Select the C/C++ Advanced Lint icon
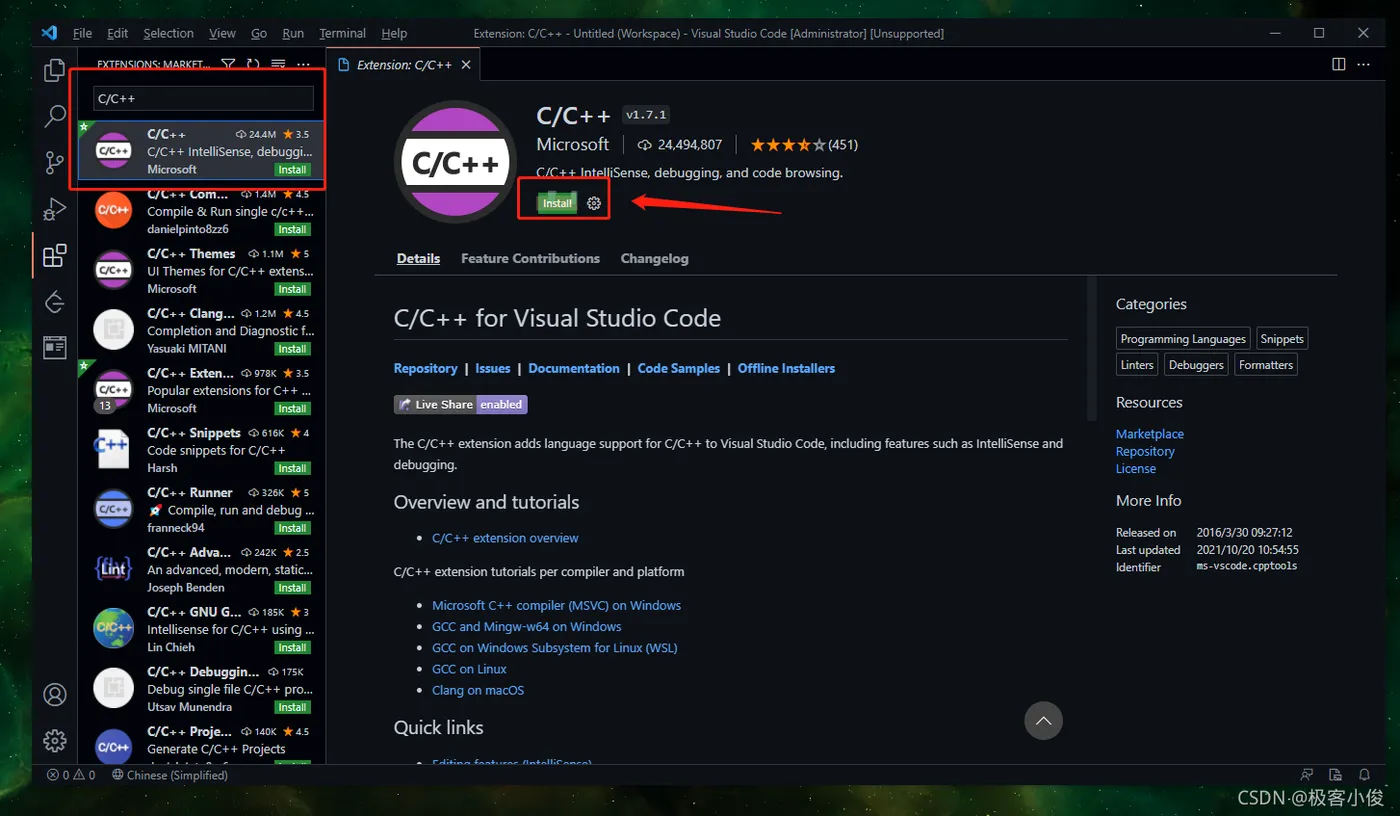The width and height of the screenshot is (1400, 816). coord(114,568)
